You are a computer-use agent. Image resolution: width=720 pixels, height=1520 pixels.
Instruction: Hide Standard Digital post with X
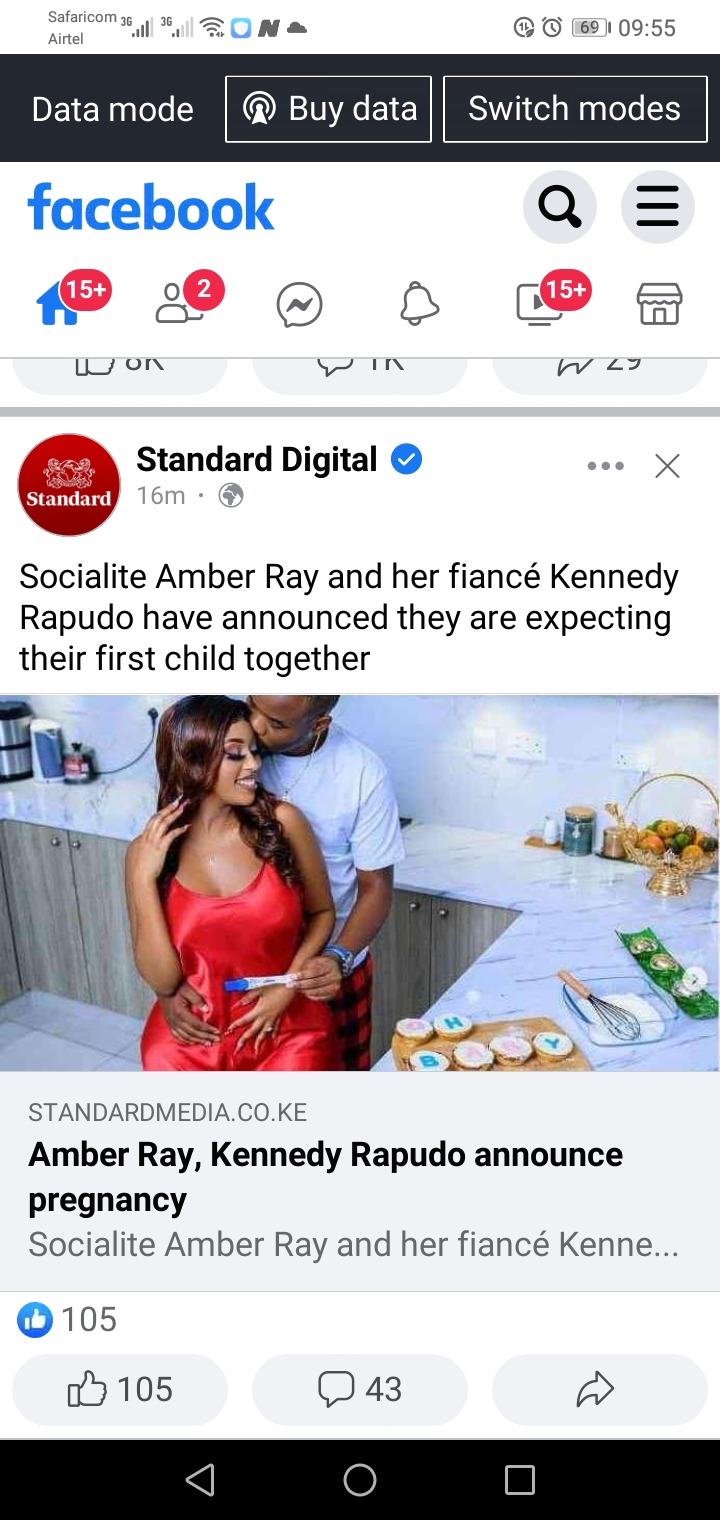667,466
